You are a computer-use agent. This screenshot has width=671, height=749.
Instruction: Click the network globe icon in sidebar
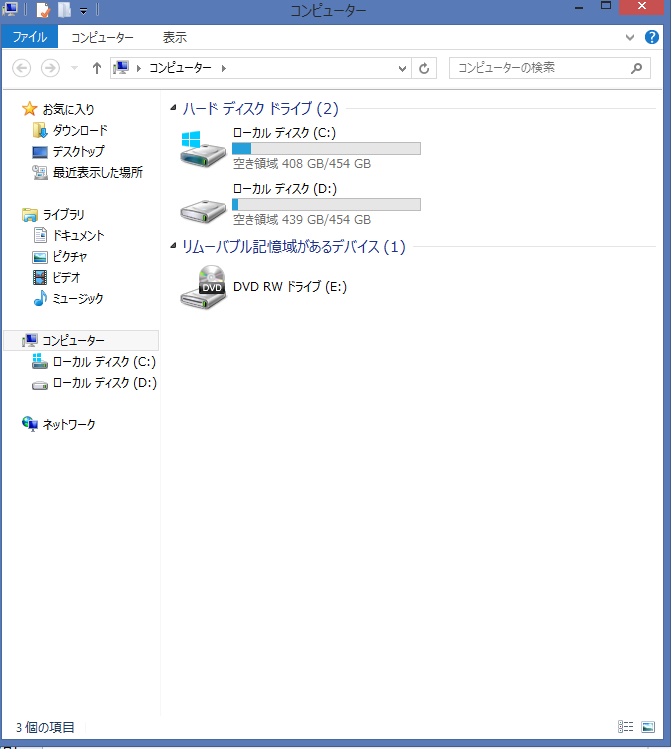click(x=30, y=424)
